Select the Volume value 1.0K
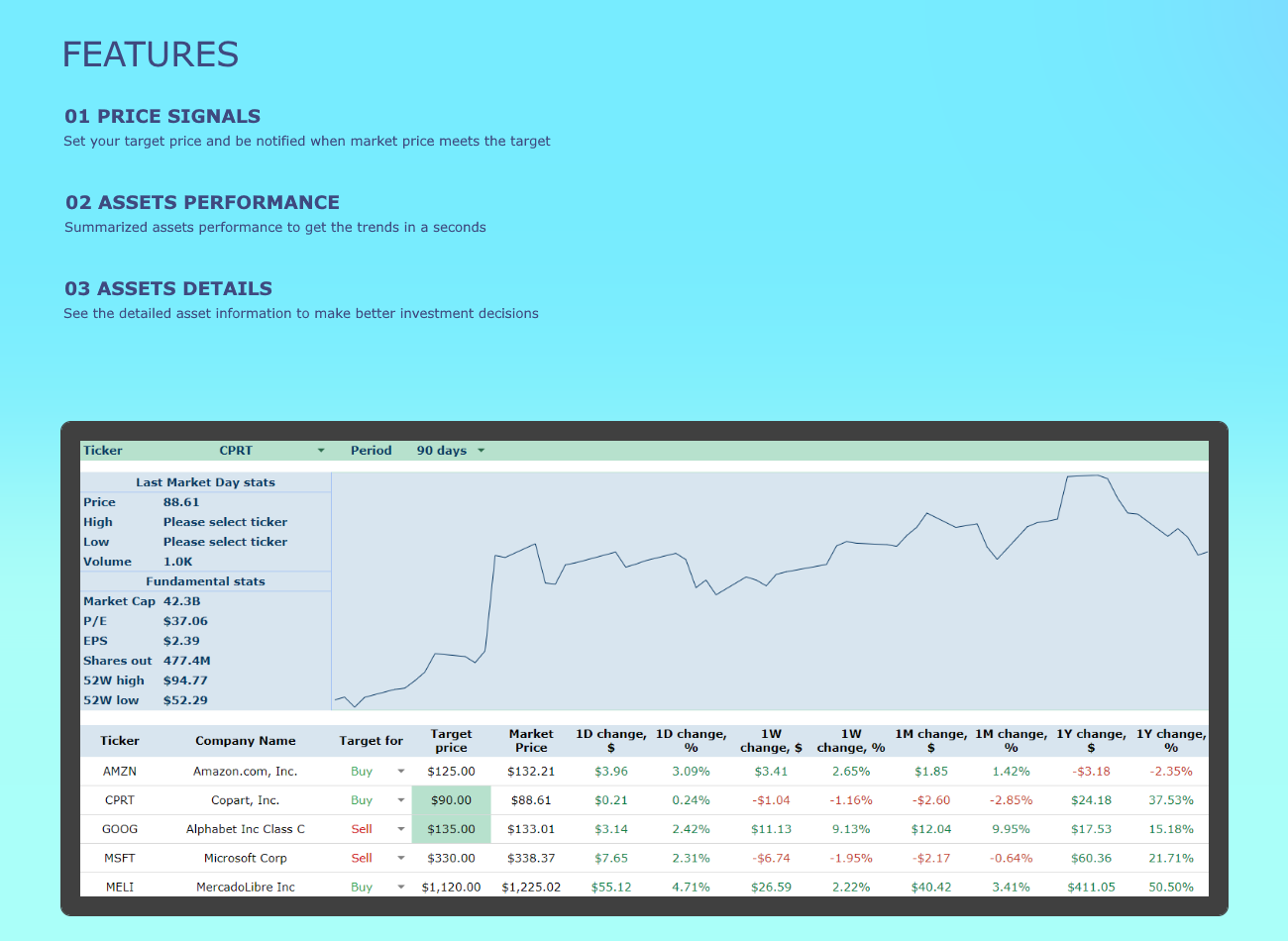1288x941 pixels. point(178,562)
